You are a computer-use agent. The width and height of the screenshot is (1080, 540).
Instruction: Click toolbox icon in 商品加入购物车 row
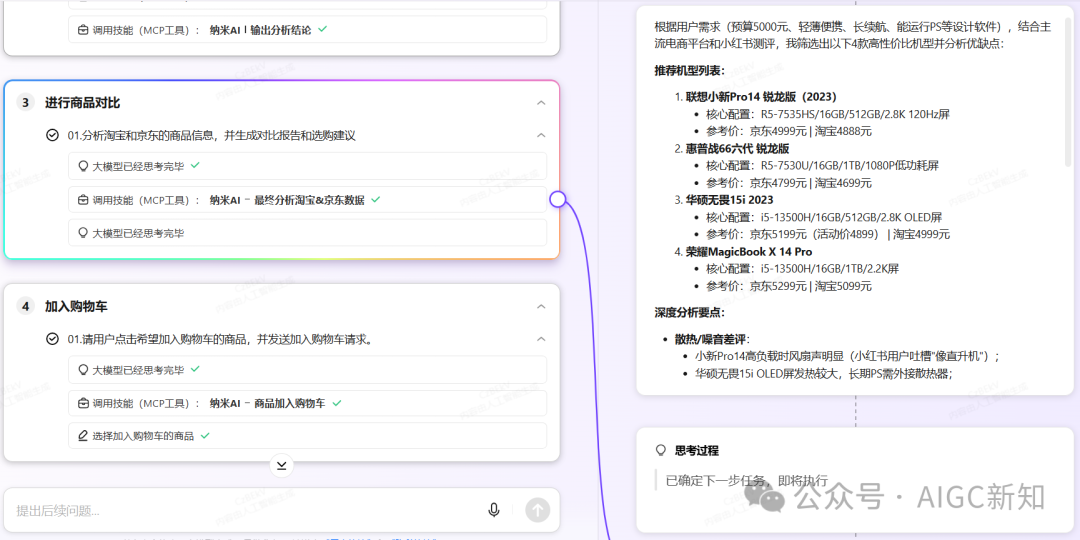point(83,403)
